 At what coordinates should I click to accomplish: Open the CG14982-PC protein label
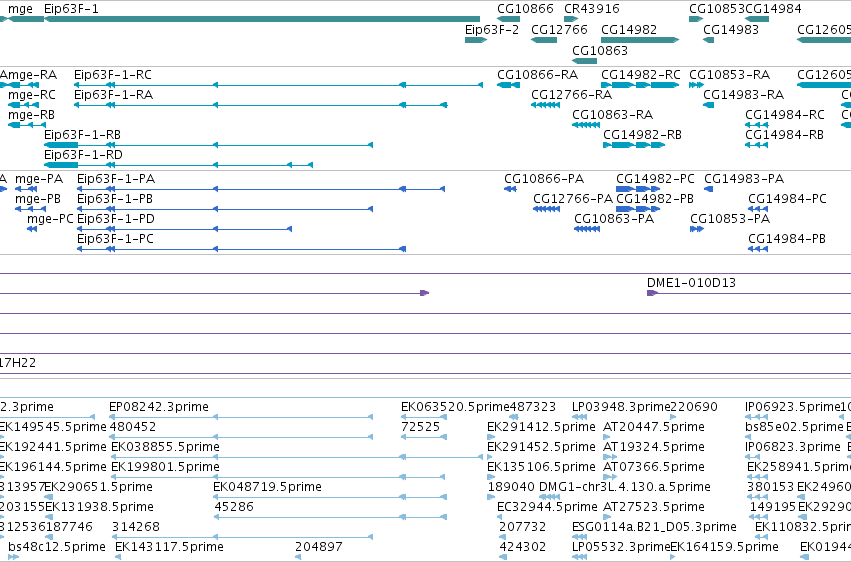tap(655, 179)
